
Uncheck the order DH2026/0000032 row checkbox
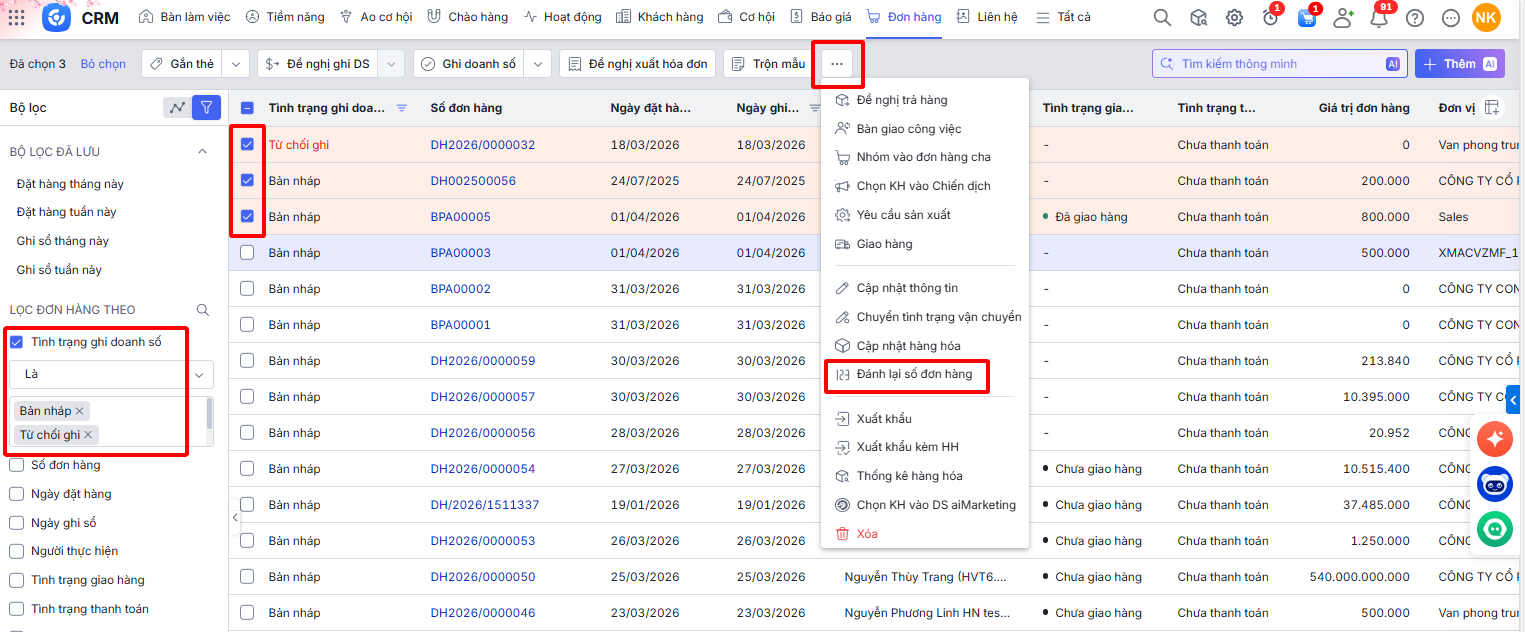coord(247,145)
